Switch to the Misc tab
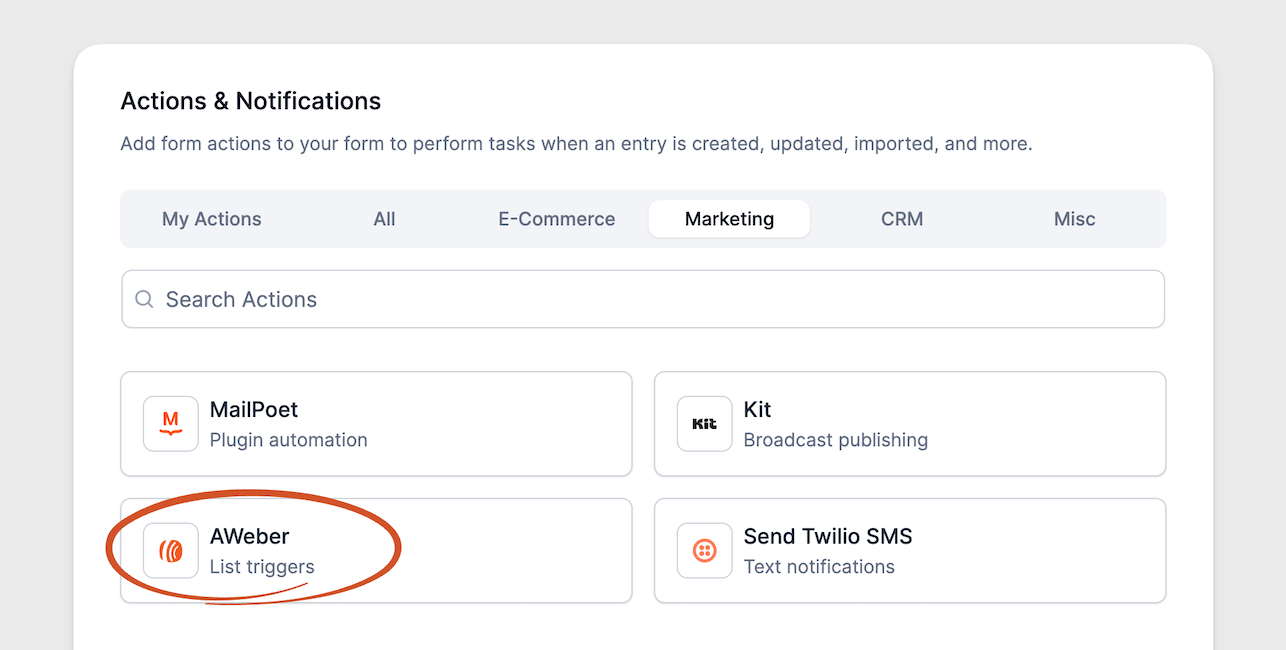The height and width of the screenshot is (650, 1286). click(x=1075, y=219)
